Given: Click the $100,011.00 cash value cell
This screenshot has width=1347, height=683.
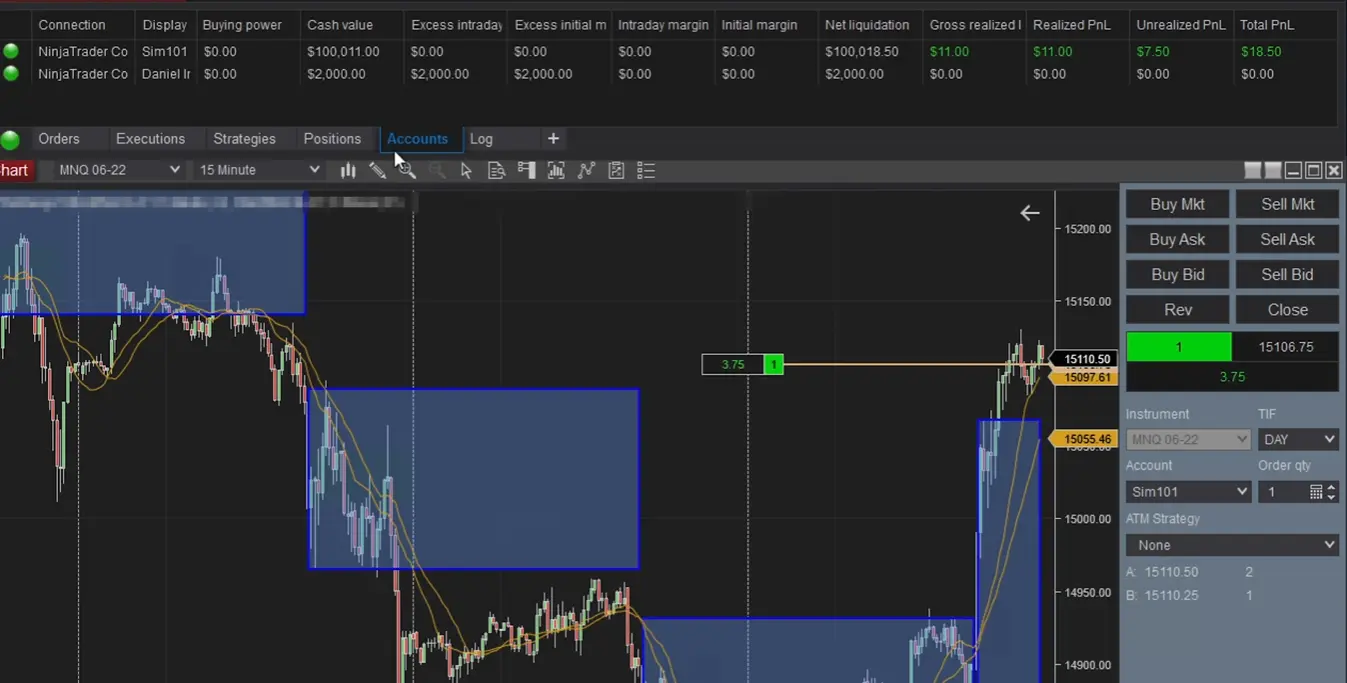Looking at the screenshot, I should [343, 51].
